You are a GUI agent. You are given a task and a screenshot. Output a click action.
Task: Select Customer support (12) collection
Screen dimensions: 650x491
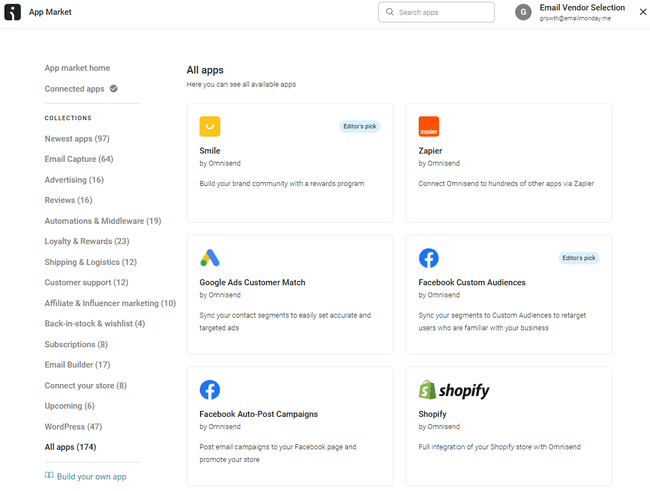tap(87, 282)
